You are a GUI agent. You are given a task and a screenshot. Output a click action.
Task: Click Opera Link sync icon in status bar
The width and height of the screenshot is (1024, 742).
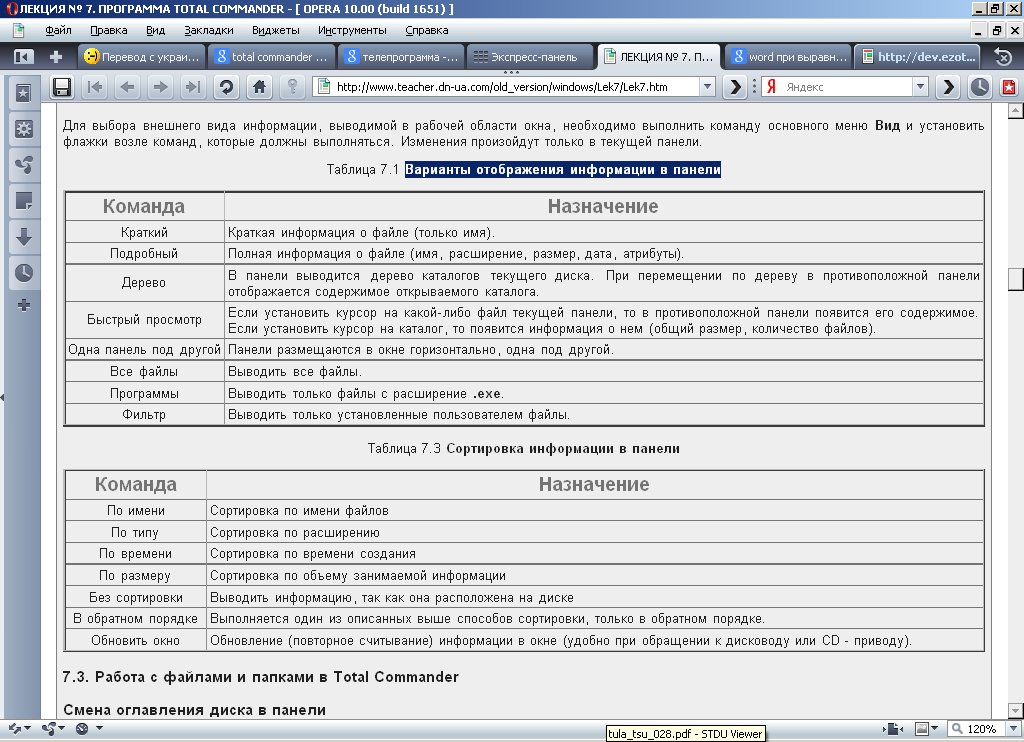[x=15, y=728]
